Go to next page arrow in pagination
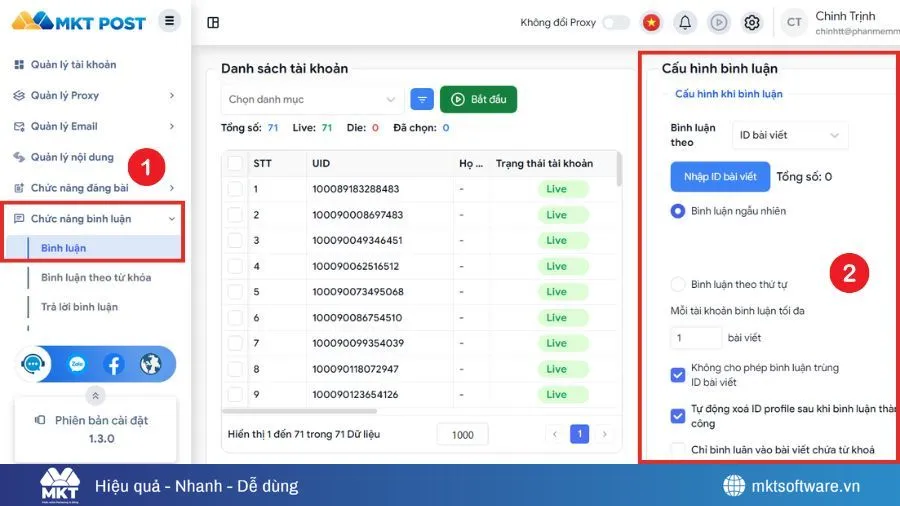900x506 pixels. pyautogui.click(x=604, y=434)
